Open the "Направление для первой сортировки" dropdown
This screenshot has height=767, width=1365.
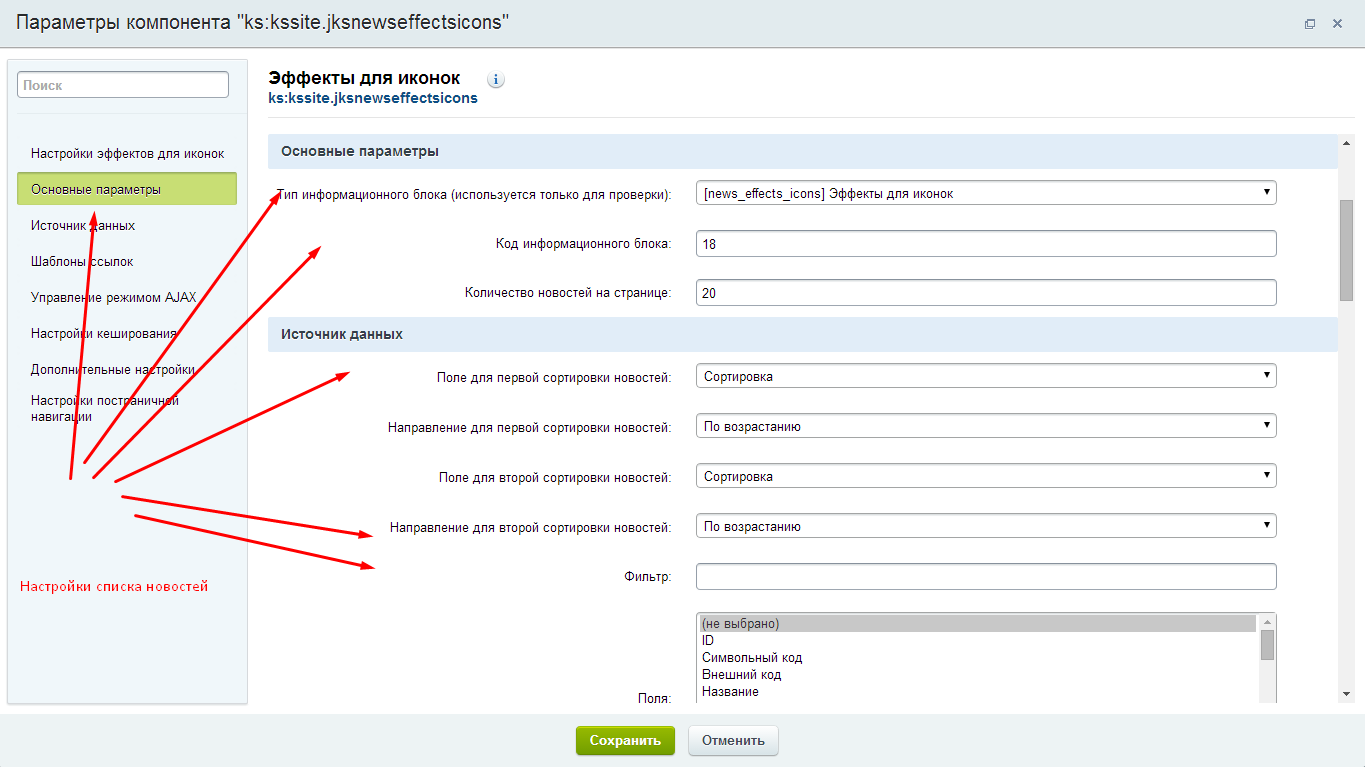click(984, 425)
